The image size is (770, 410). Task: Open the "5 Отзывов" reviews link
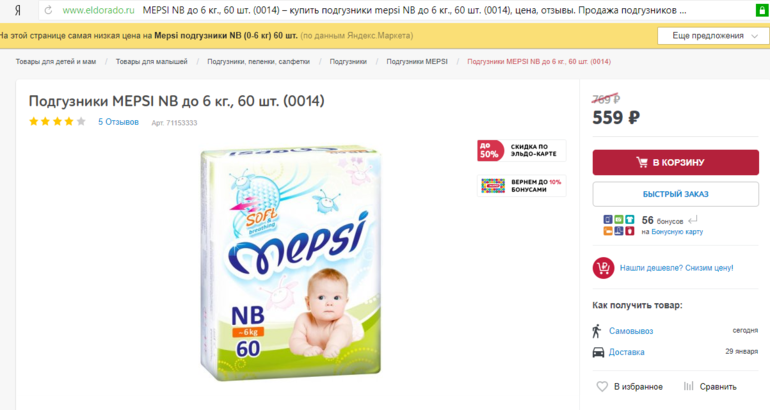[x=118, y=122]
